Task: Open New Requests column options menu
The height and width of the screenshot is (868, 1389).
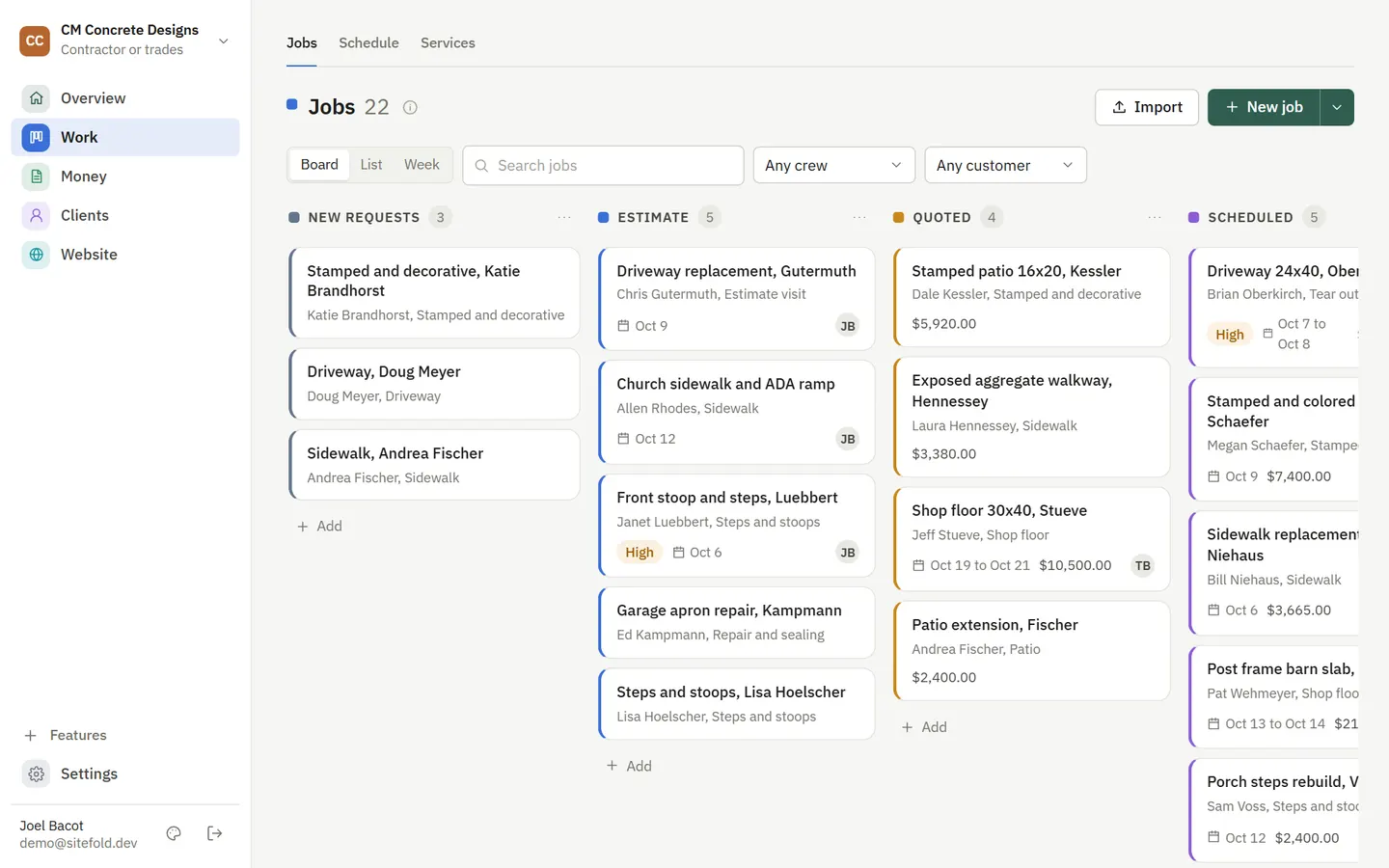Action: click(x=564, y=218)
